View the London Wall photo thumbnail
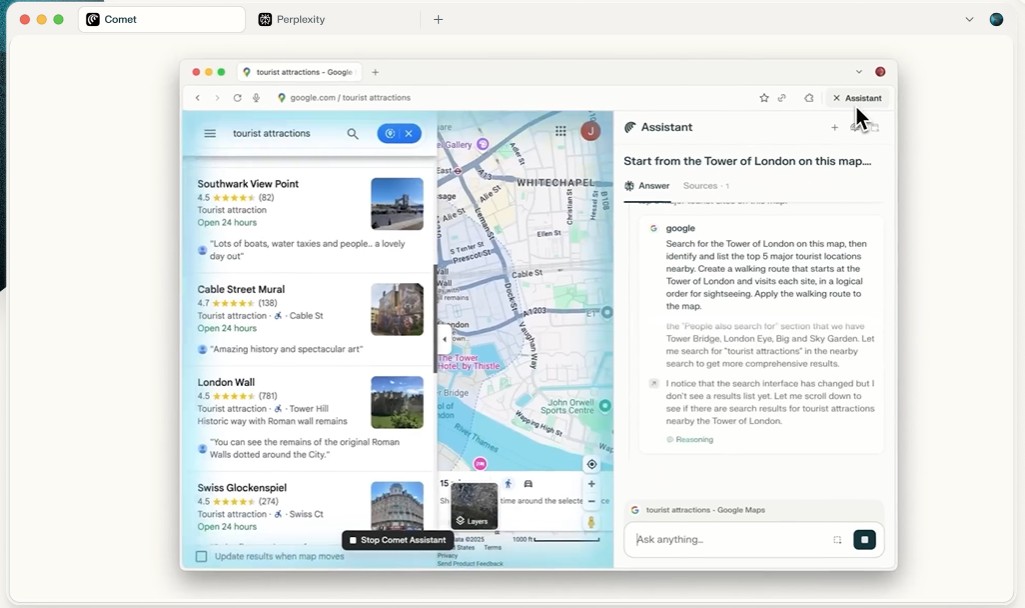 point(397,402)
